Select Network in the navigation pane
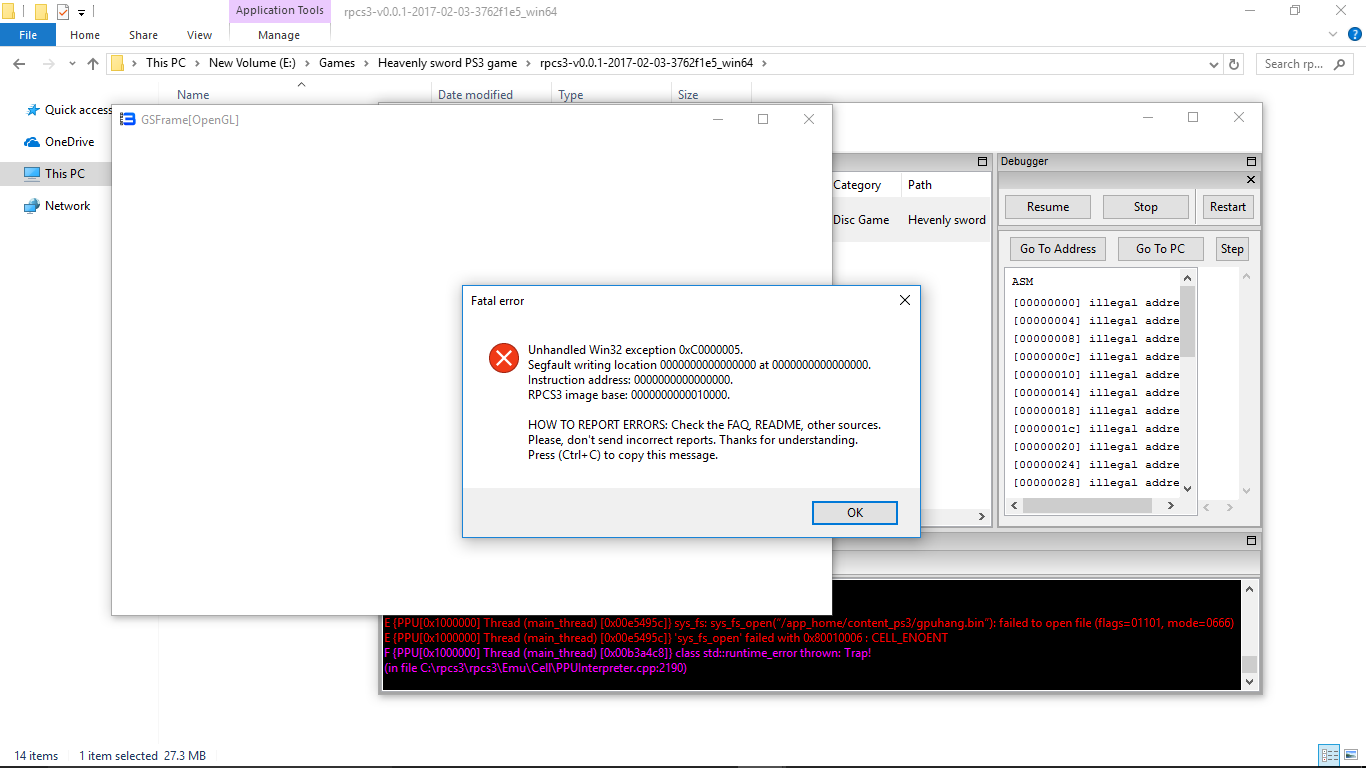Viewport: 1366px width, 768px height. (x=58, y=206)
